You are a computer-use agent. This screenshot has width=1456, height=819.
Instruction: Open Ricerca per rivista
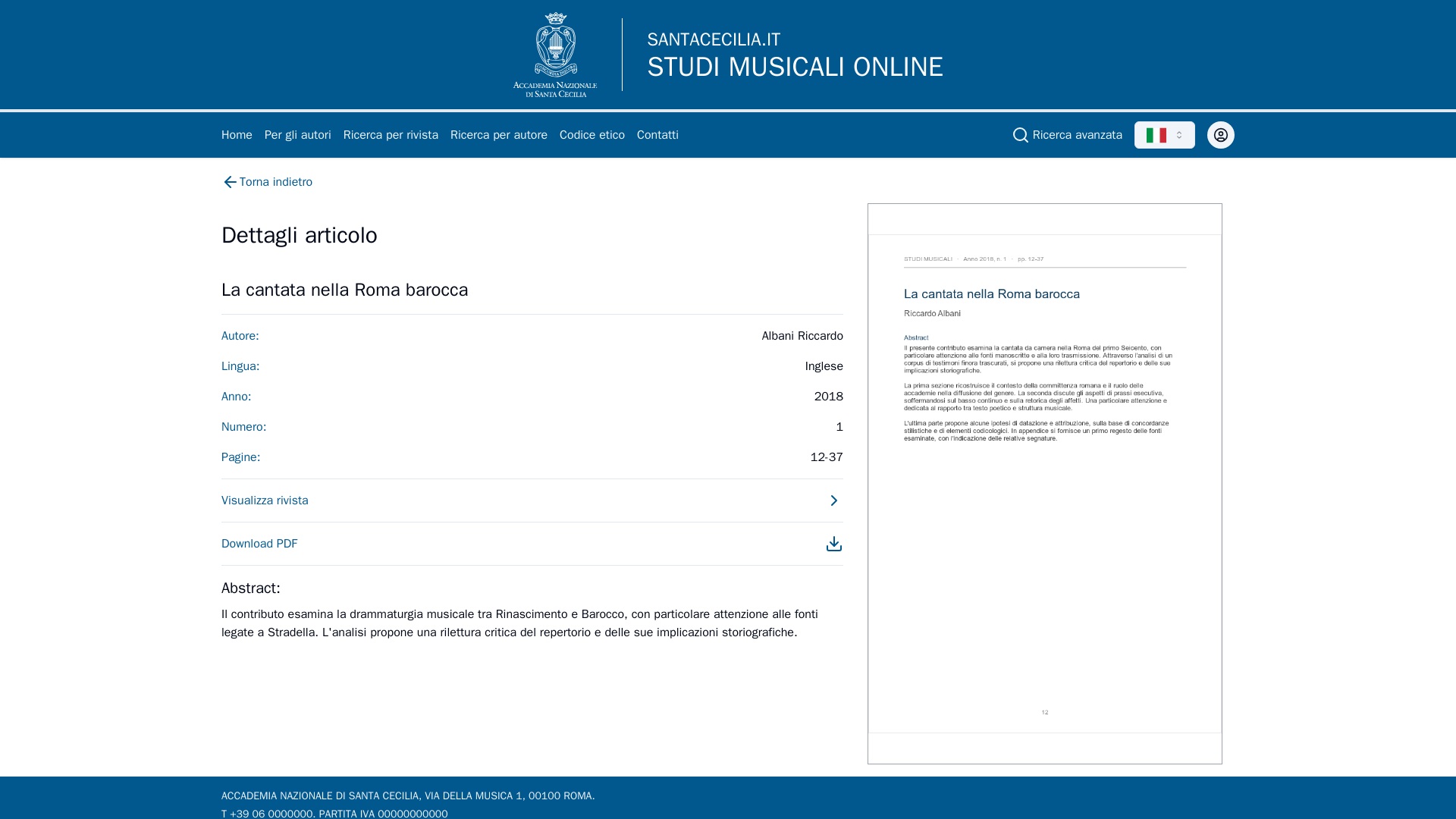(391, 135)
